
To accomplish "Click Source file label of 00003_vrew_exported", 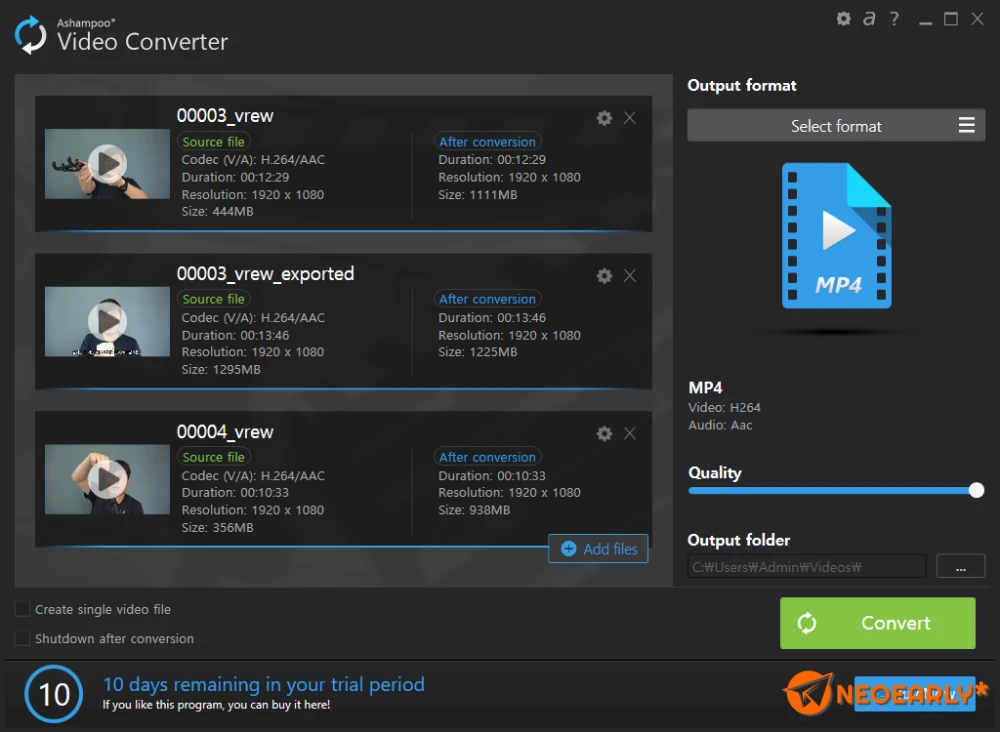I will (x=214, y=299).
